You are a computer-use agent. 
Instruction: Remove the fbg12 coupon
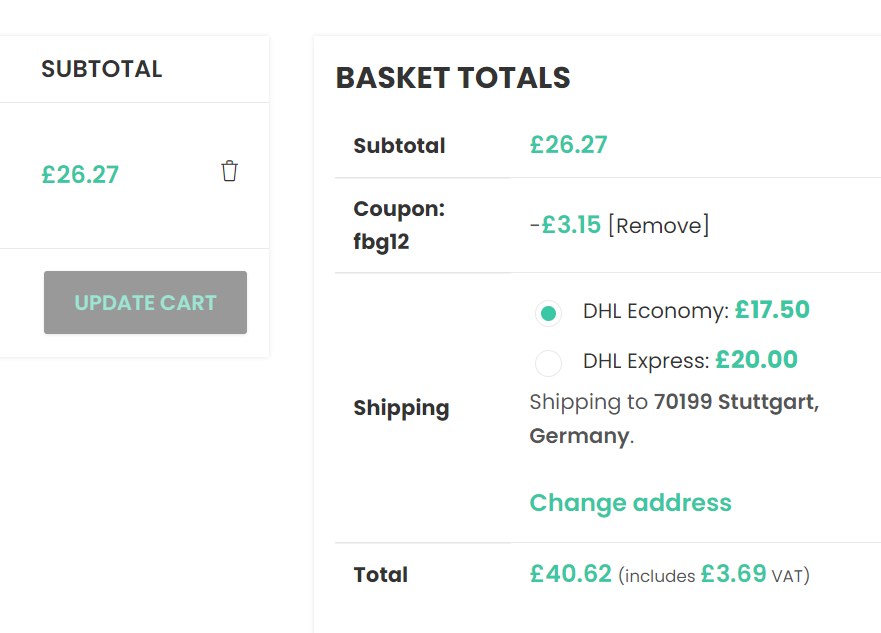pyautogui.click(x=658, y=226)
